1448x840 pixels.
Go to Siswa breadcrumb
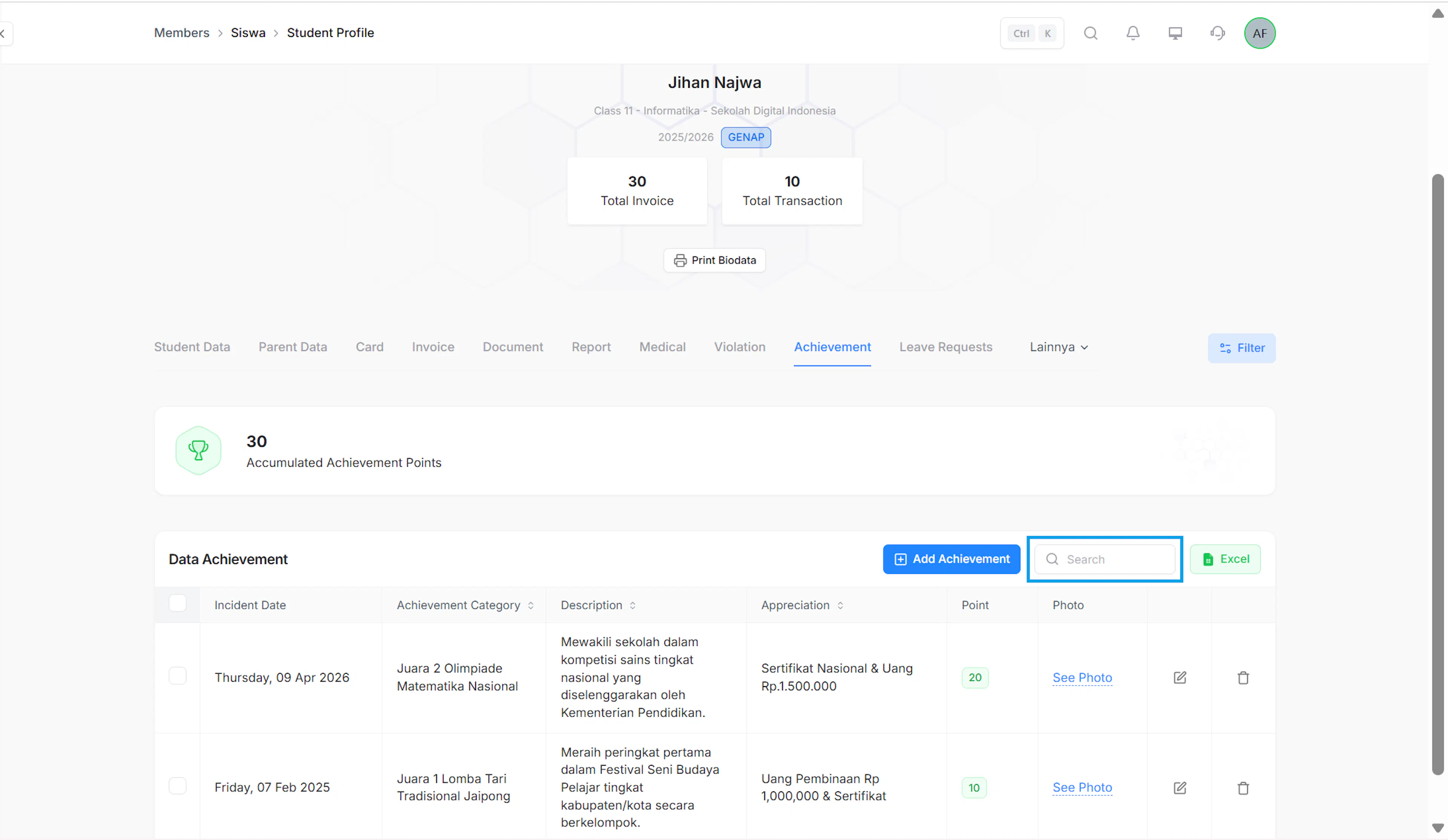(x=248, y=33)
